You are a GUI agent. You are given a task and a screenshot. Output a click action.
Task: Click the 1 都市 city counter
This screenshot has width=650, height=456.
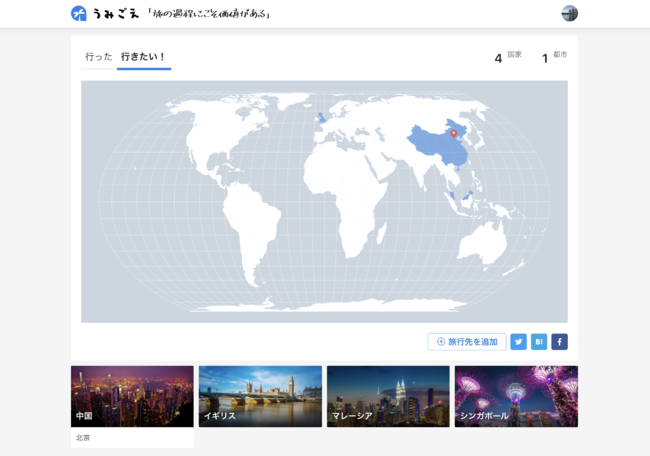coord(554,57)
